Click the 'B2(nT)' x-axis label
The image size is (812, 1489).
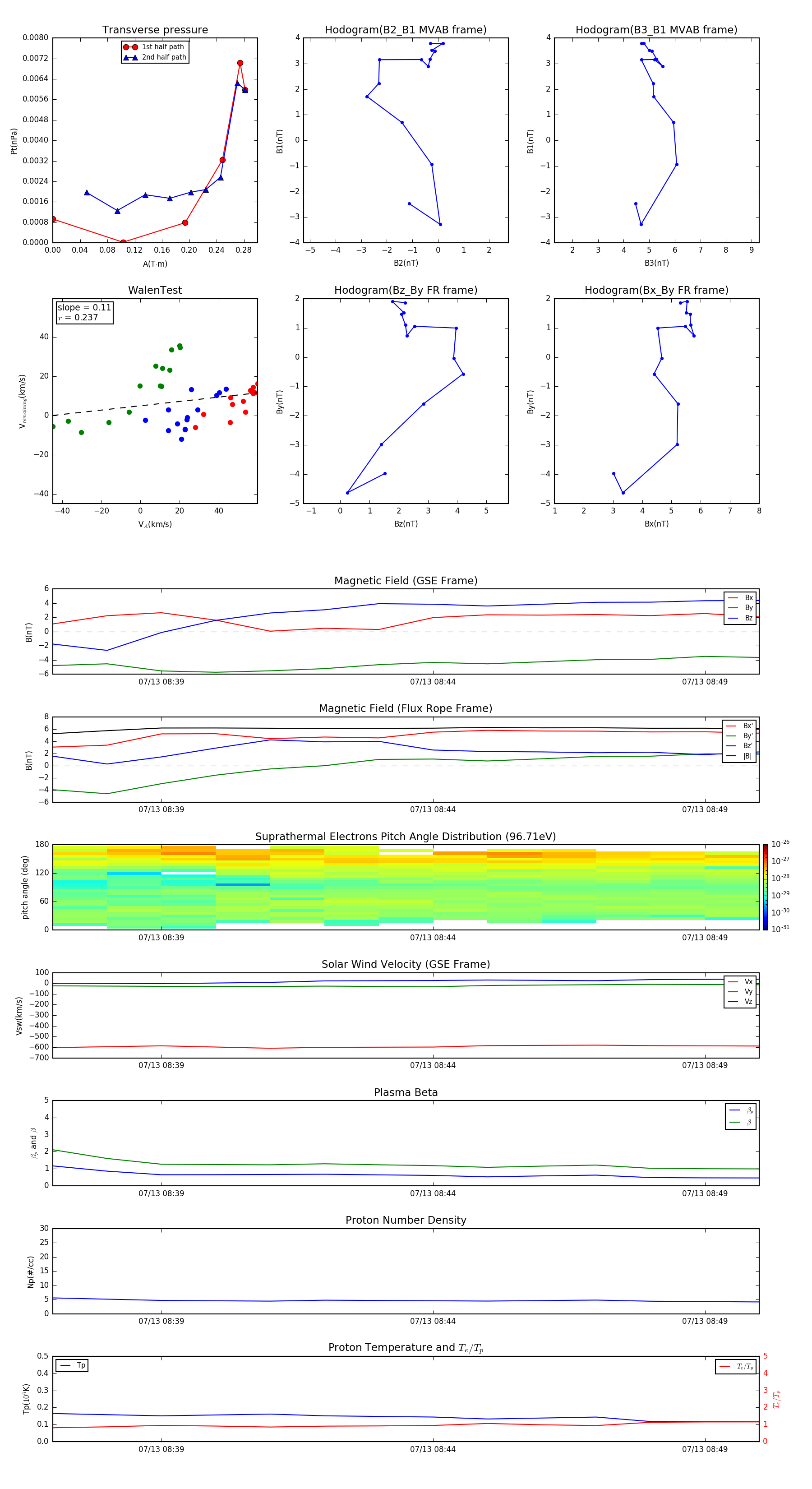(406, 263)
